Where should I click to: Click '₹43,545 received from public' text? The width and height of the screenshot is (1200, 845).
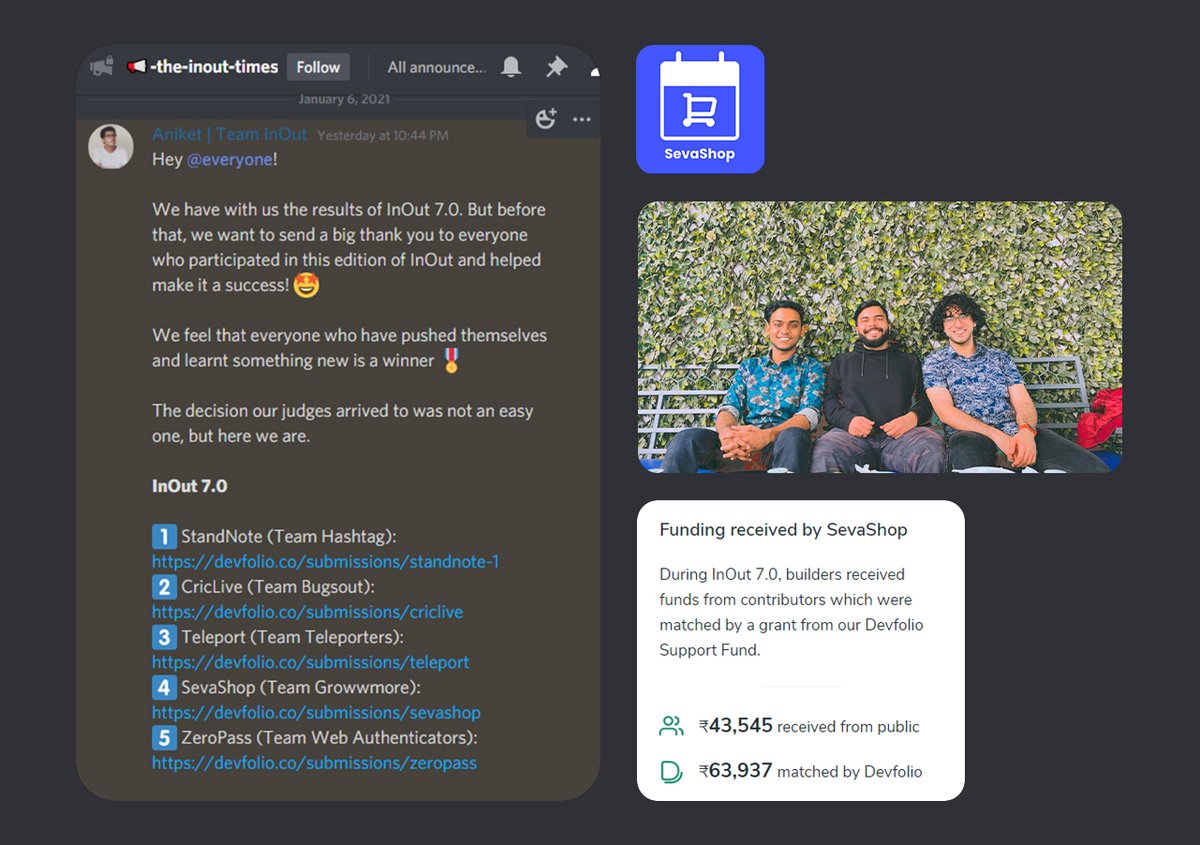coord(809,726)
